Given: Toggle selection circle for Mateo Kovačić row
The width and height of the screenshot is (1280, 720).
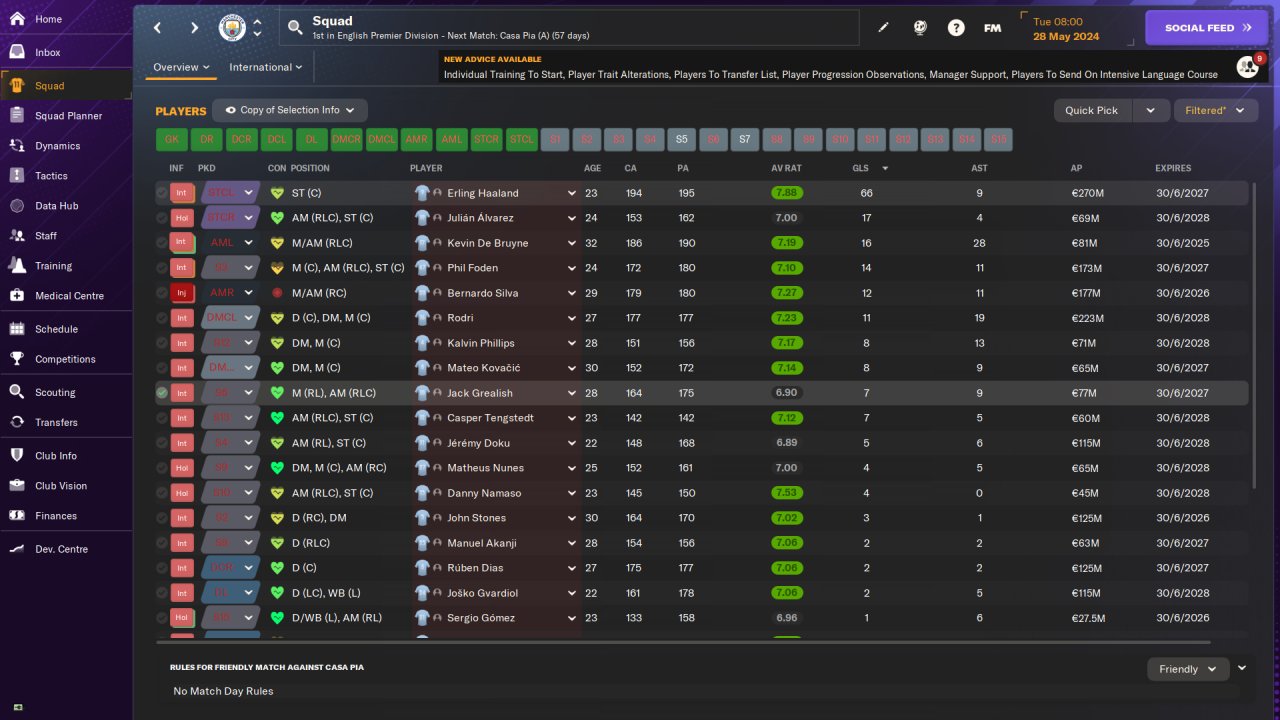Looking at the screenshot, I should 162,368.
